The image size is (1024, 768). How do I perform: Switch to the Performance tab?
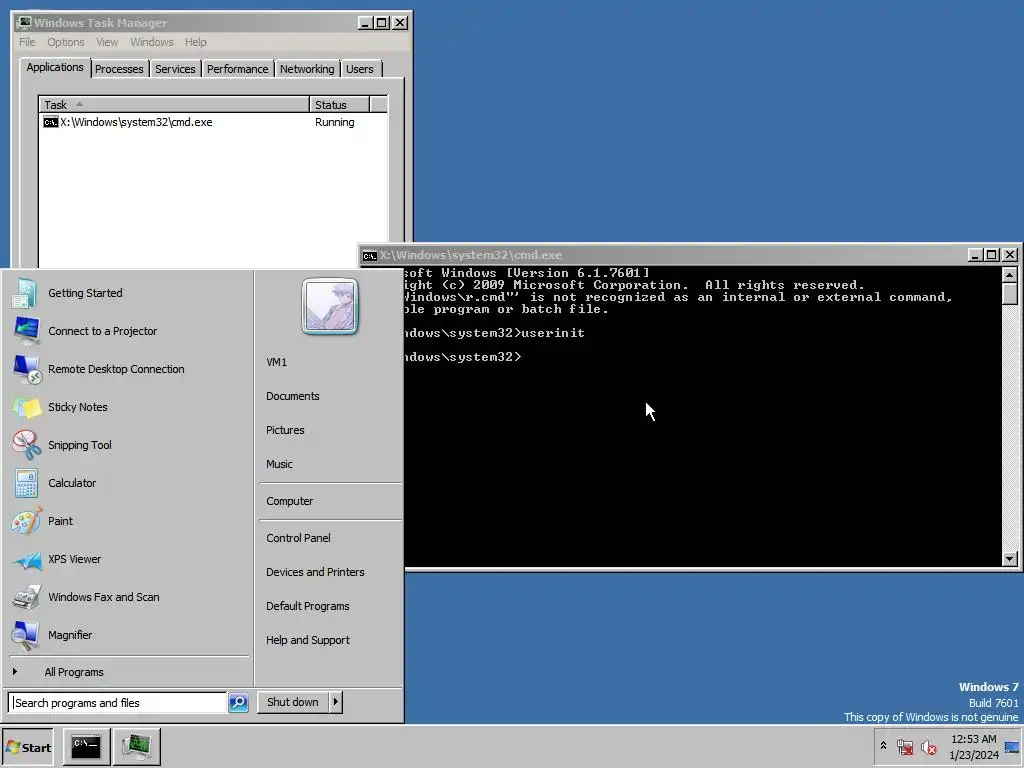[237, 69]
